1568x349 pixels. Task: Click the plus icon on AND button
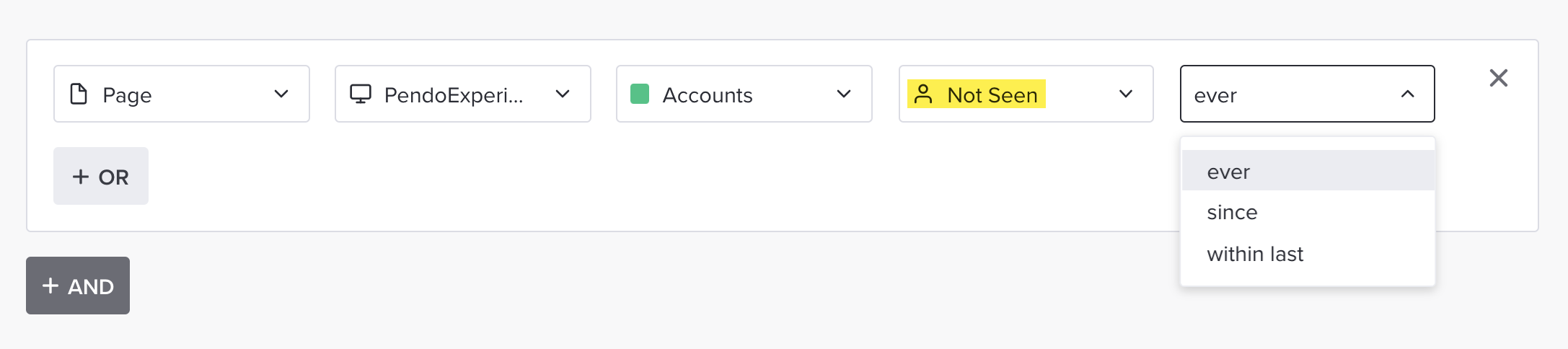tap(50, 286)
